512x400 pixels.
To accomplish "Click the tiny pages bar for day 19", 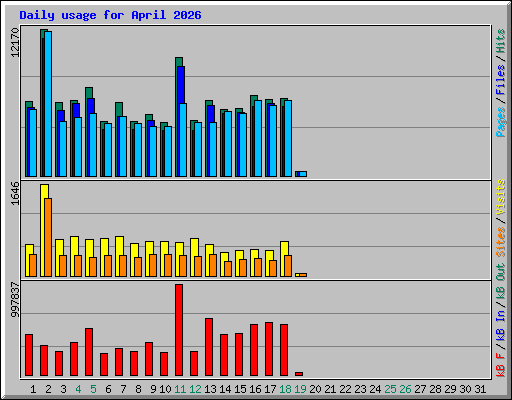I will (x=303, y=174).
